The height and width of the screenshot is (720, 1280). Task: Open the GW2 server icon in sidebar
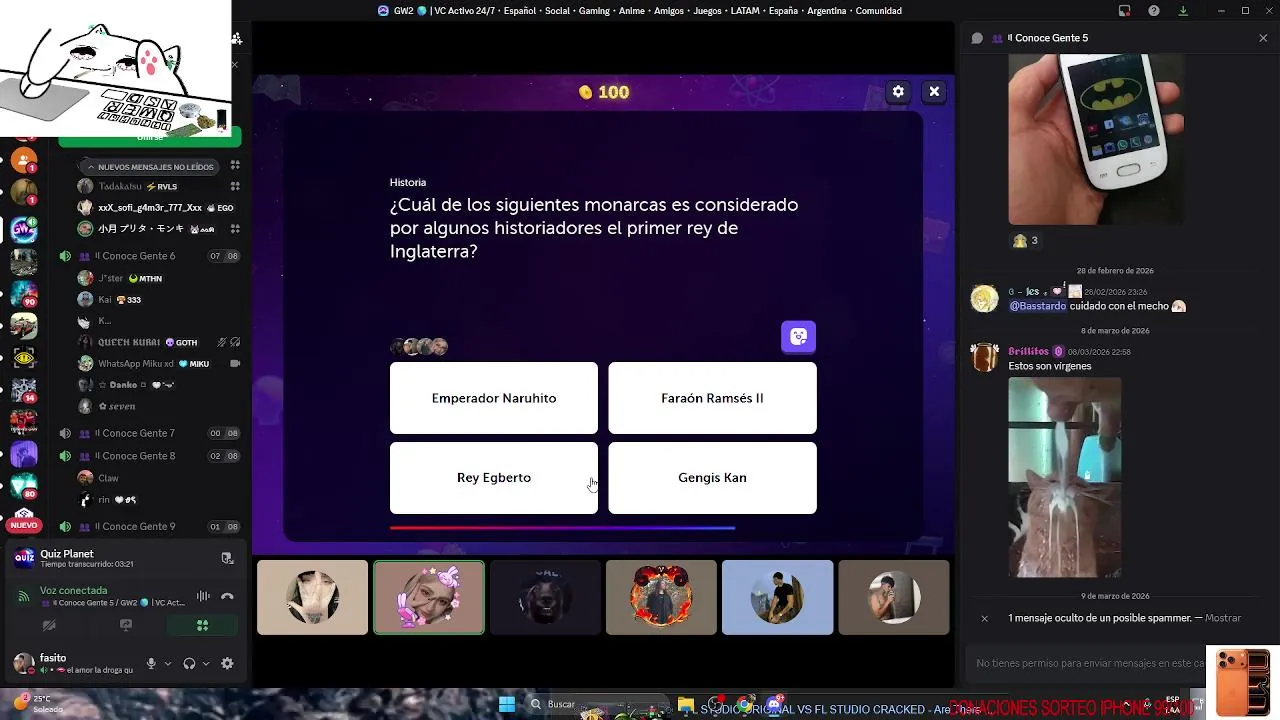[24, 229]
